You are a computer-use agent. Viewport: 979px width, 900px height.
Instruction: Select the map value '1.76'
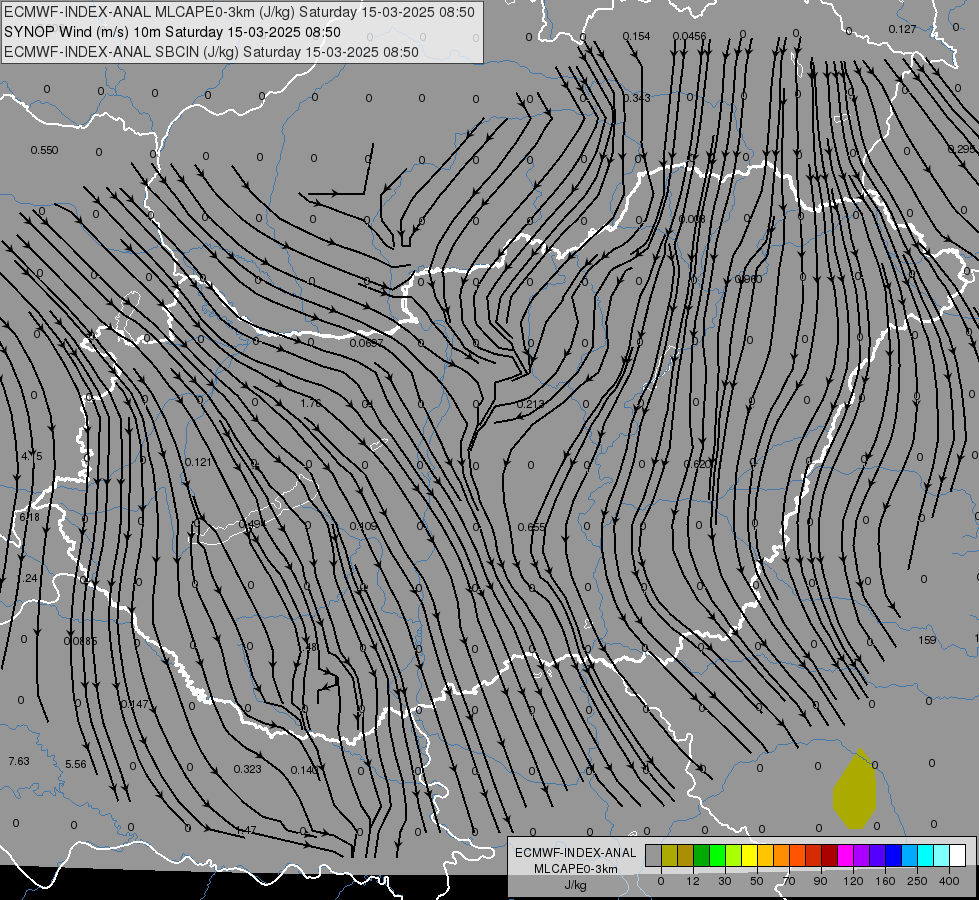tap(311, 403)
